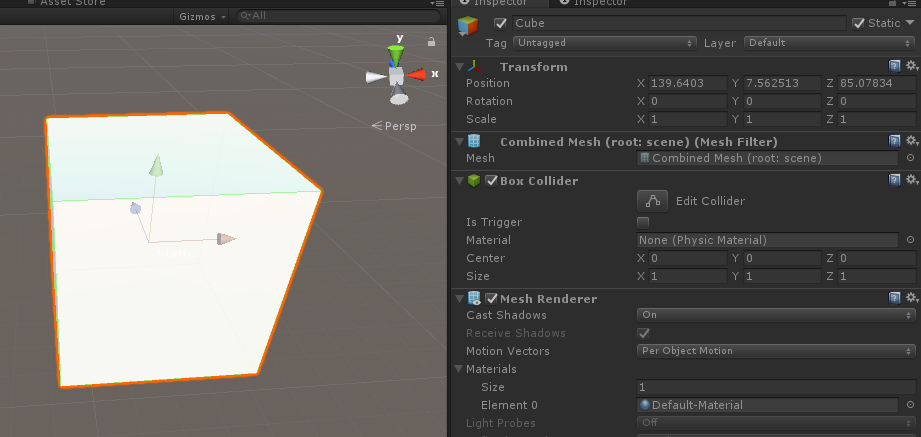921x437 pixels.
Task: Click the red X axis cone on scene gizmo
Action: point(418,74)
